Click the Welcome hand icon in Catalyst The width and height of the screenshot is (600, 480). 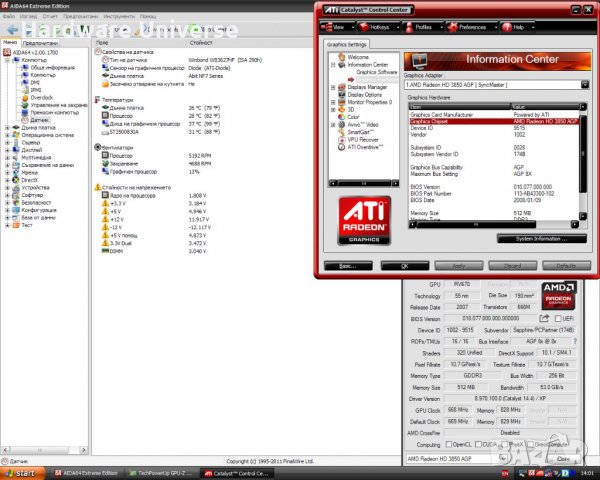pyautogui.click(x=342, y=57)
